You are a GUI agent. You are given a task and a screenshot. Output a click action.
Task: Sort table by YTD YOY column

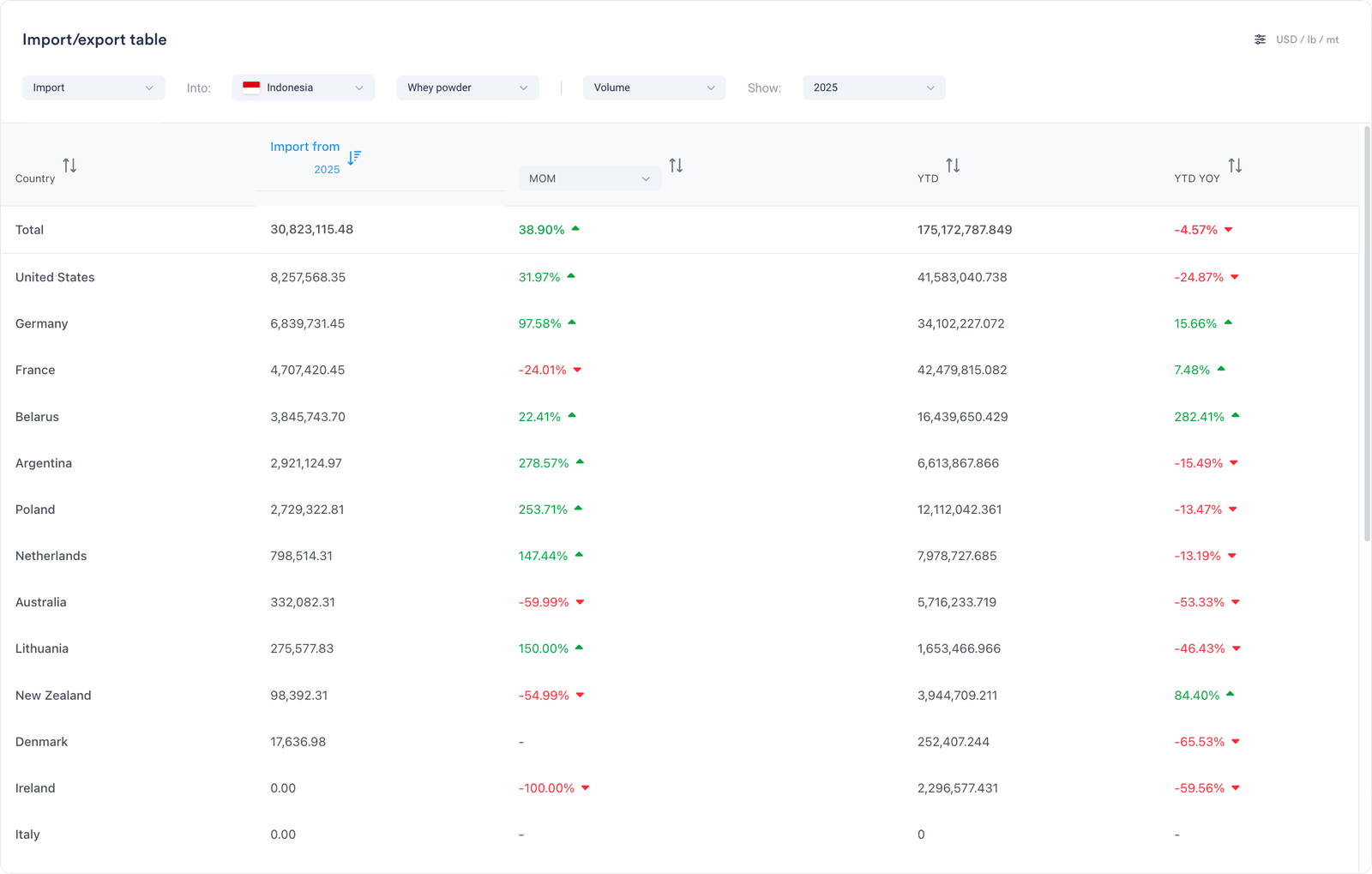click(1235, 166)
